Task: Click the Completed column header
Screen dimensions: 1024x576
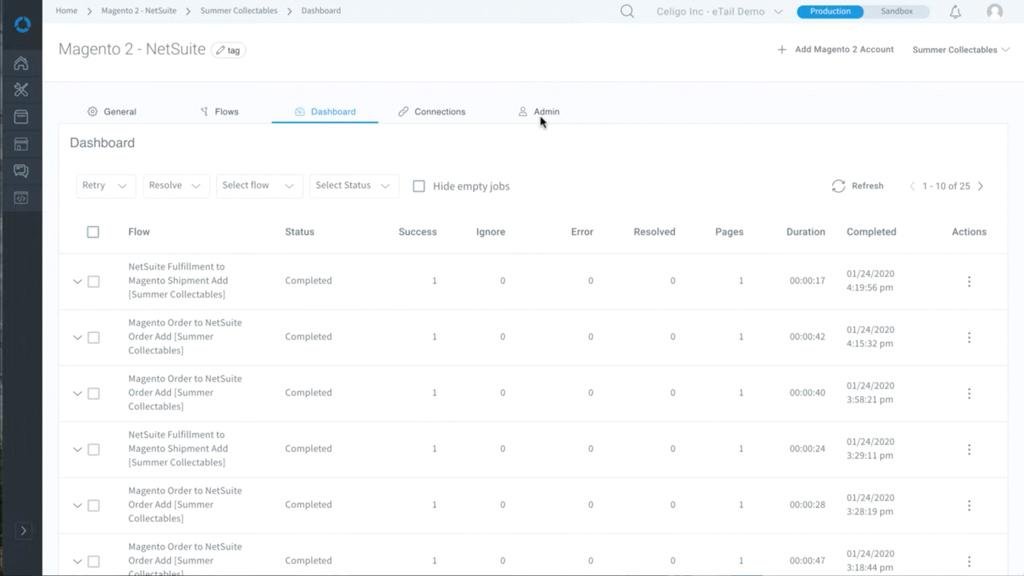Action: coord(871,232)
